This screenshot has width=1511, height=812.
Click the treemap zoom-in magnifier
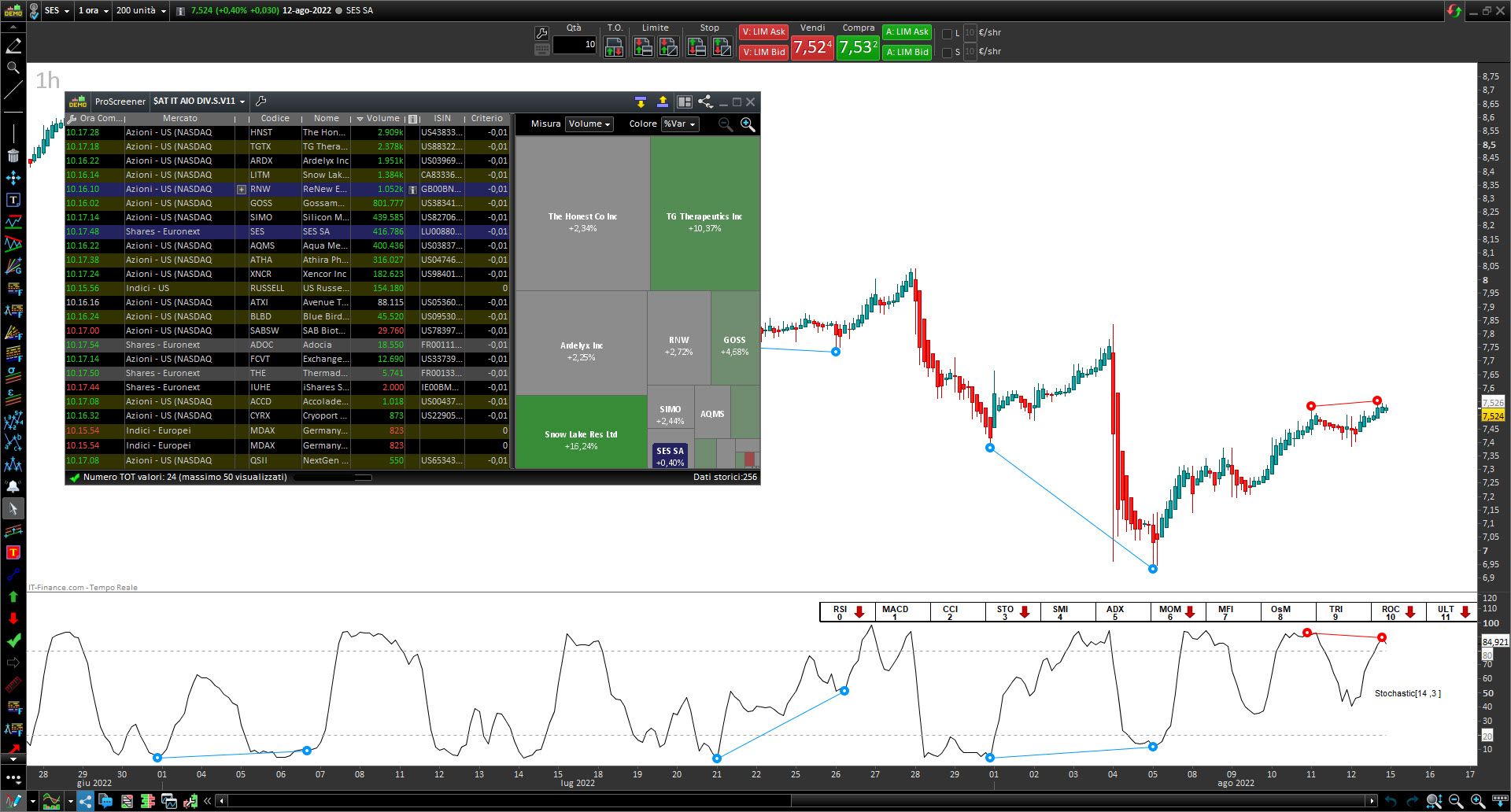[748, 124]
